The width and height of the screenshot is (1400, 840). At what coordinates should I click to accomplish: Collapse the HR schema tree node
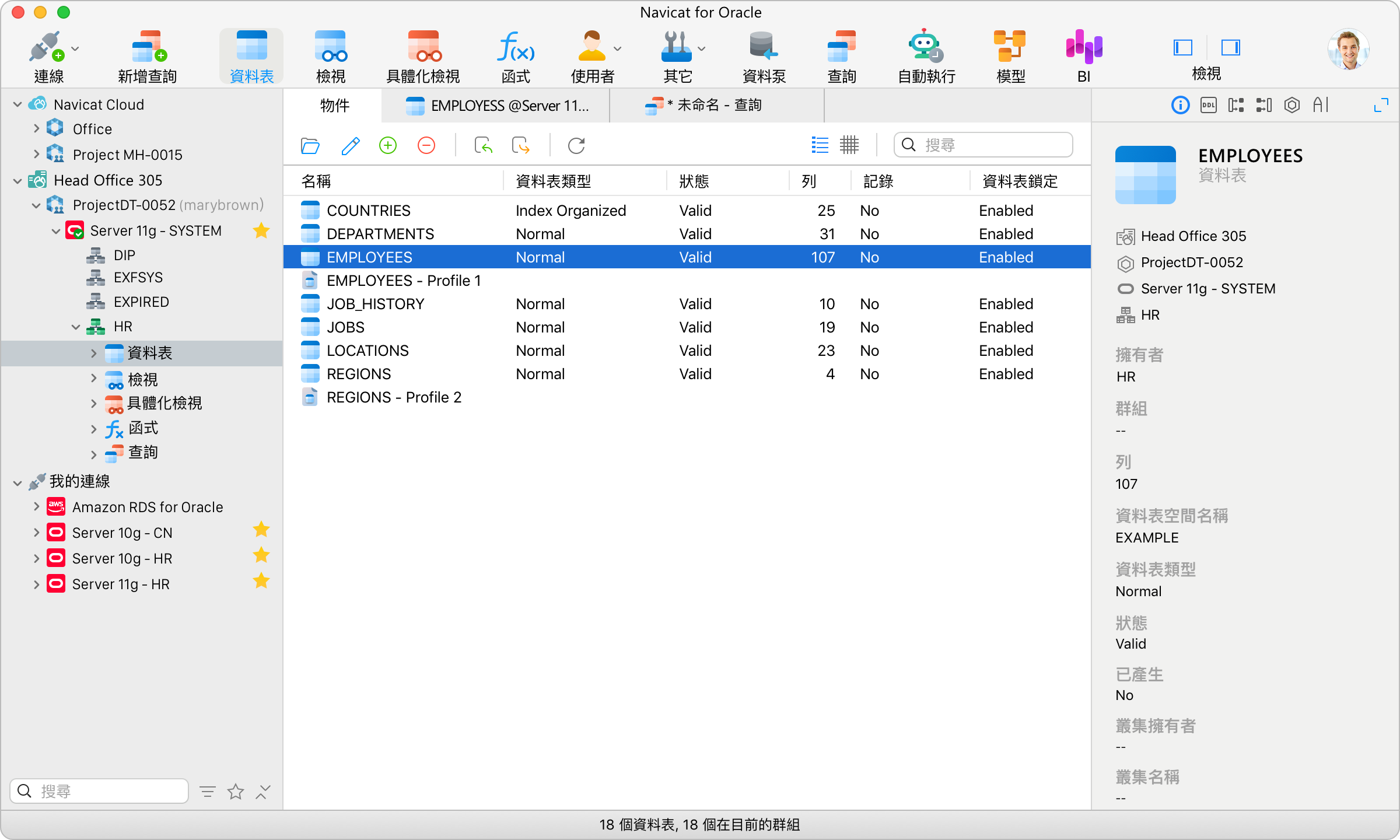[76, 327]
